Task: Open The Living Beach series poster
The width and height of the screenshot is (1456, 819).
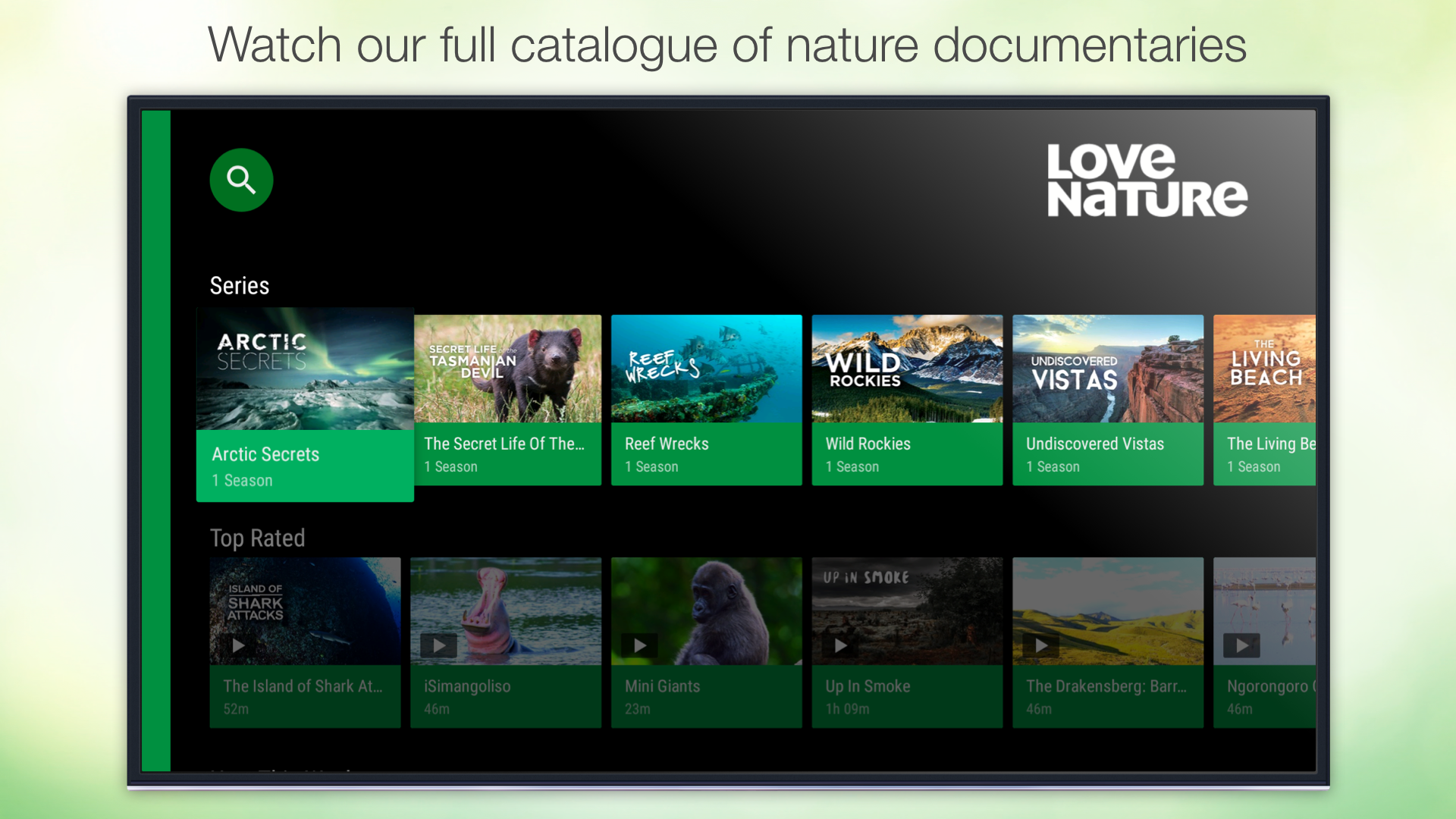Action: 1264,369
